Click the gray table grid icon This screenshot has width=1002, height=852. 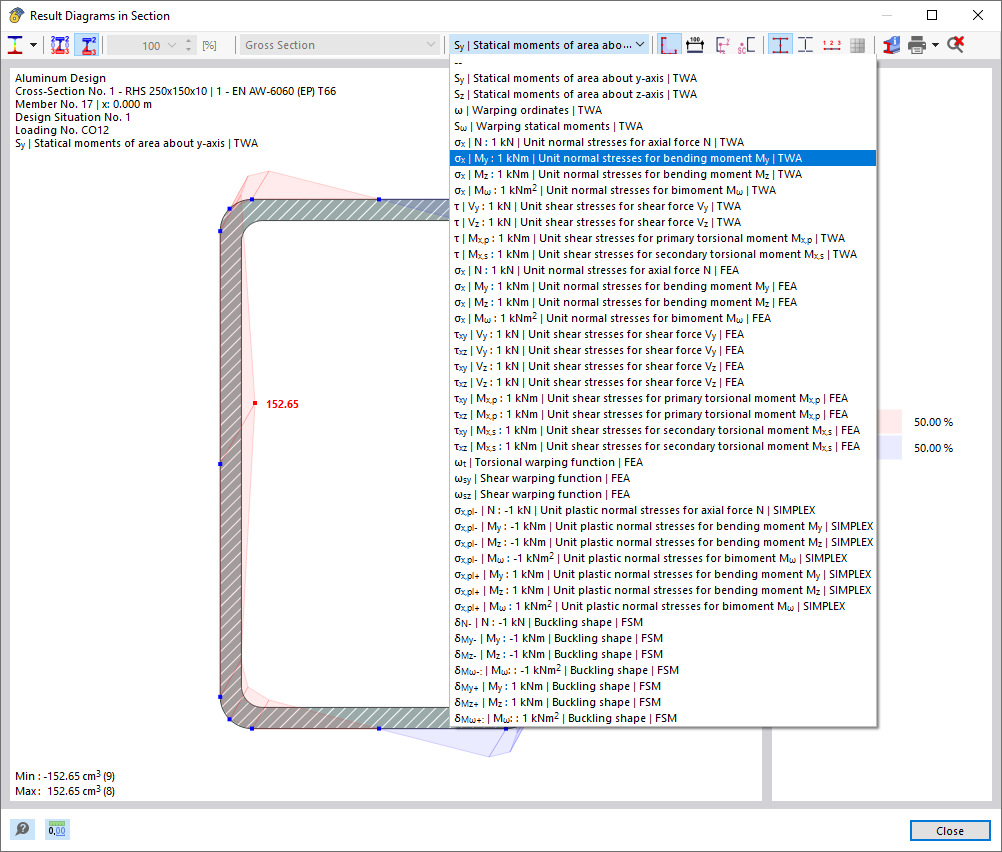858,45
